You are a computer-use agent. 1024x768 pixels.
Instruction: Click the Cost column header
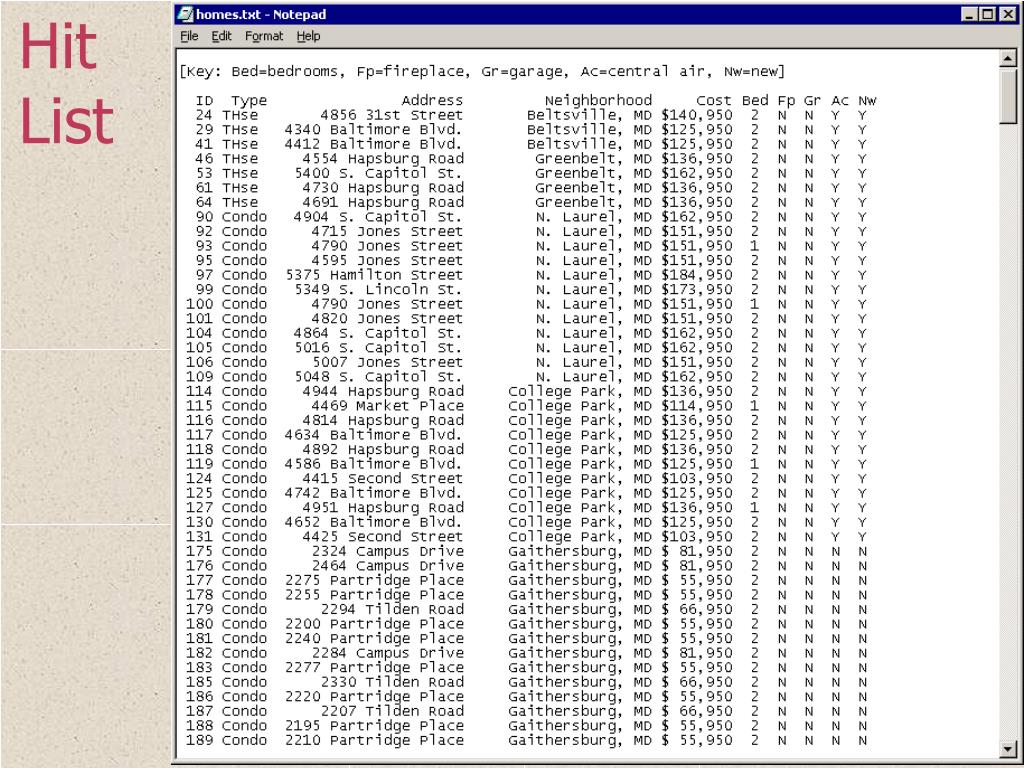[x=714, y=101]
